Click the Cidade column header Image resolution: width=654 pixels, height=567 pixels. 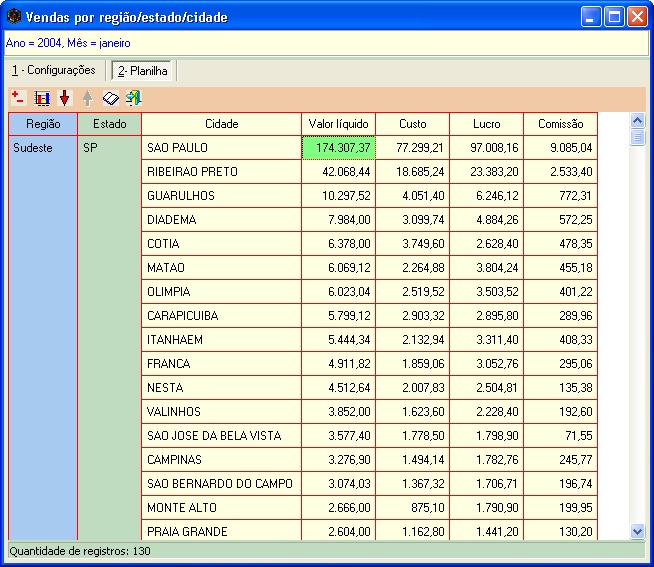[x=221, y=124]
